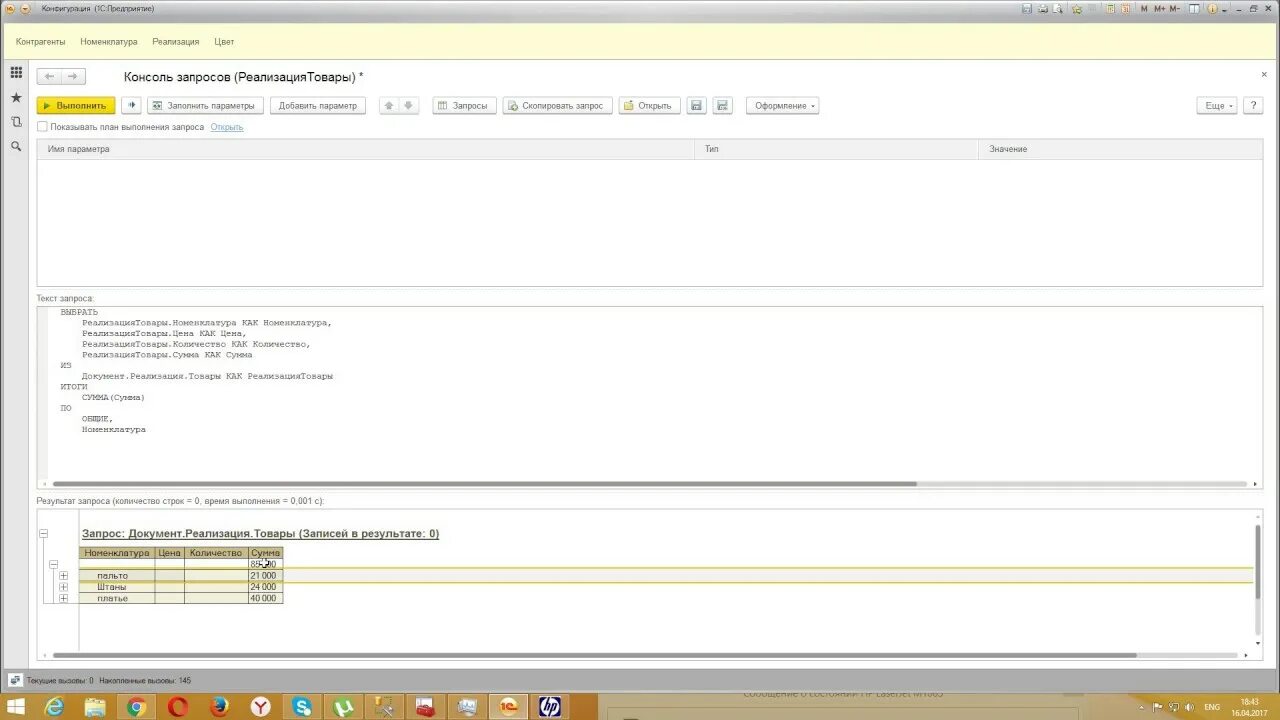The width and height of the screenshot is (1280, 720).
Task: Open the sections grid menu in sidebar
Action: [16, 73]
